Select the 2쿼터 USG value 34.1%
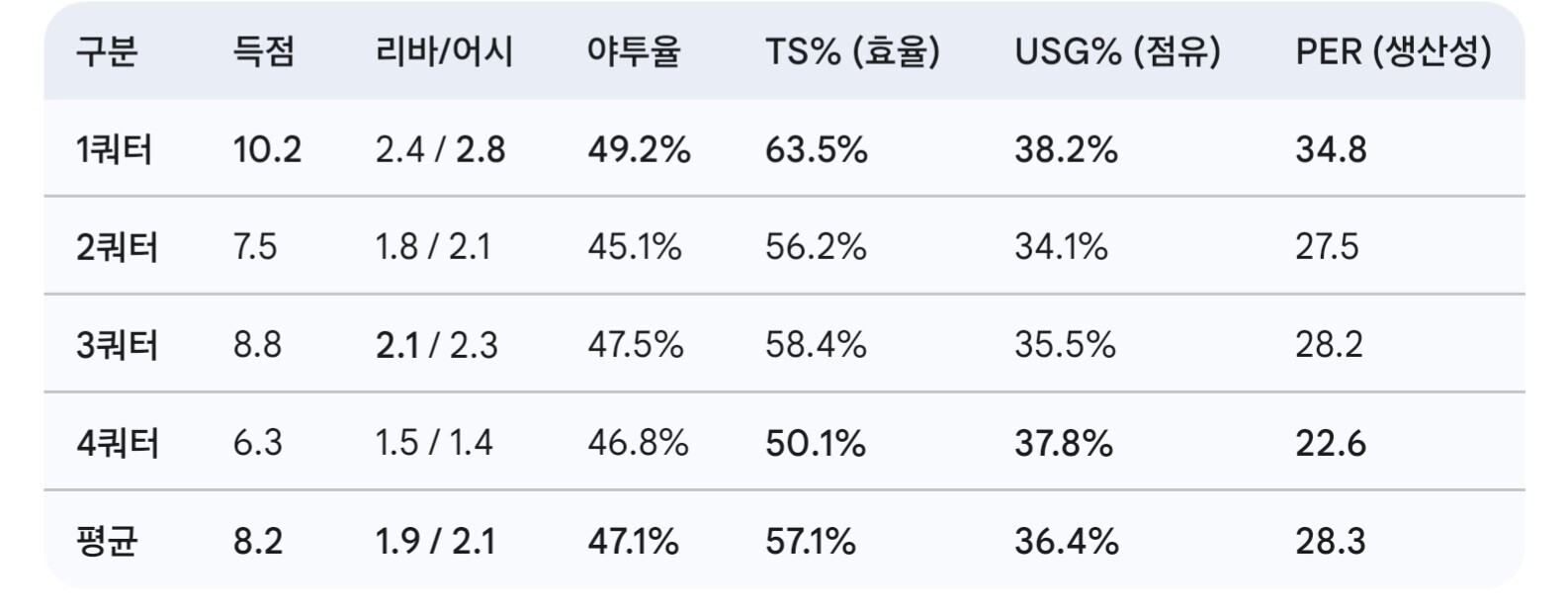 pos(1061,246)
